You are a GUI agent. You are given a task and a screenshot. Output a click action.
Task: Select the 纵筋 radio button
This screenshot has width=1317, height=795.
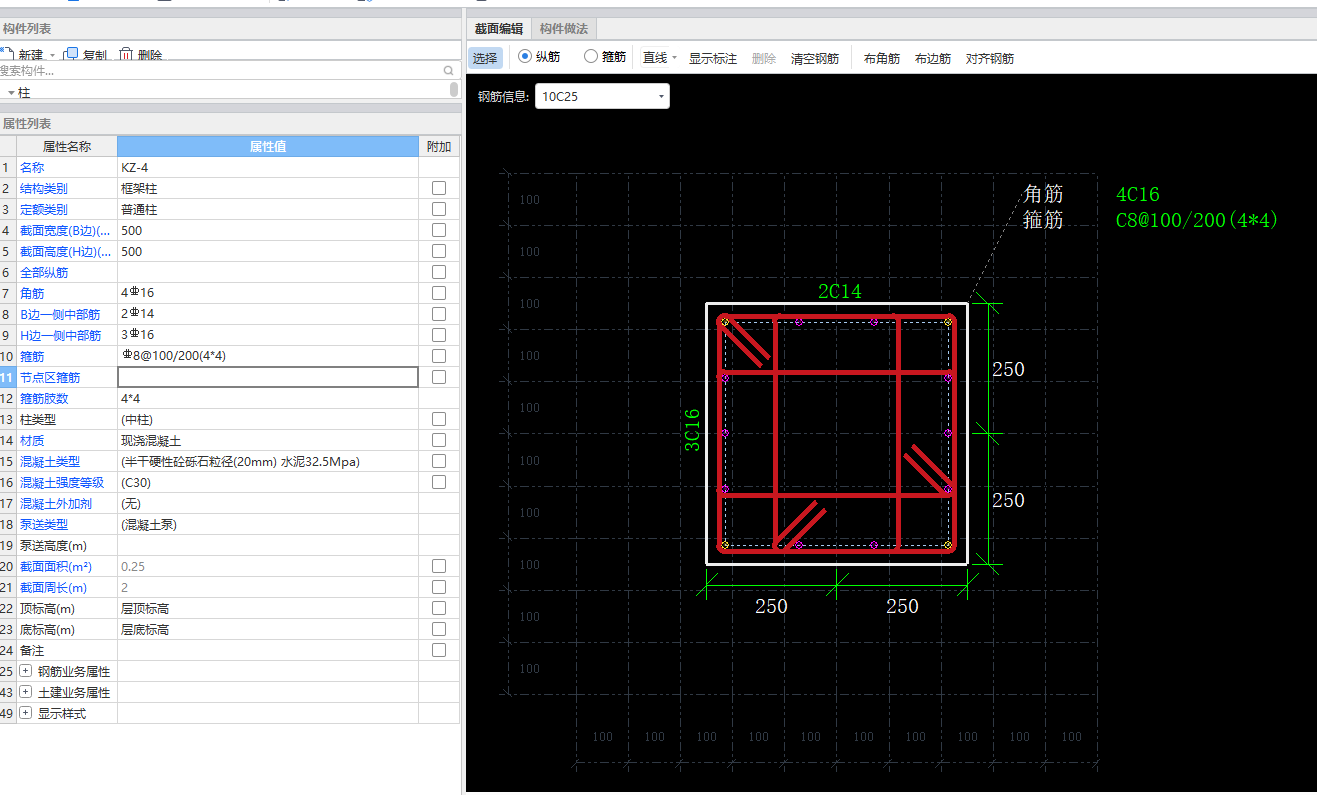click(525, 57)
